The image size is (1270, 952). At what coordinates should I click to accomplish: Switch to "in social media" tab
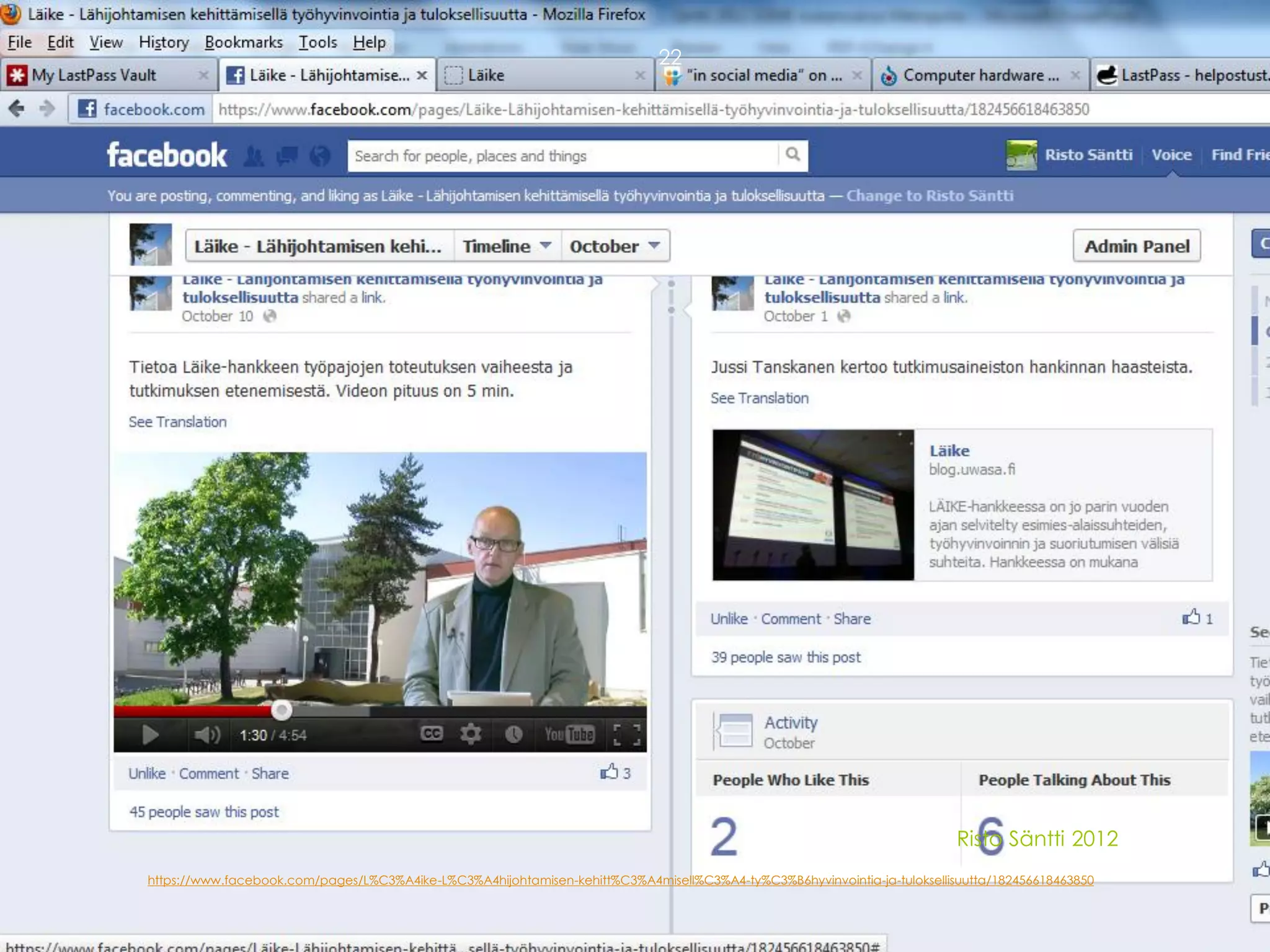click(763, 75)
